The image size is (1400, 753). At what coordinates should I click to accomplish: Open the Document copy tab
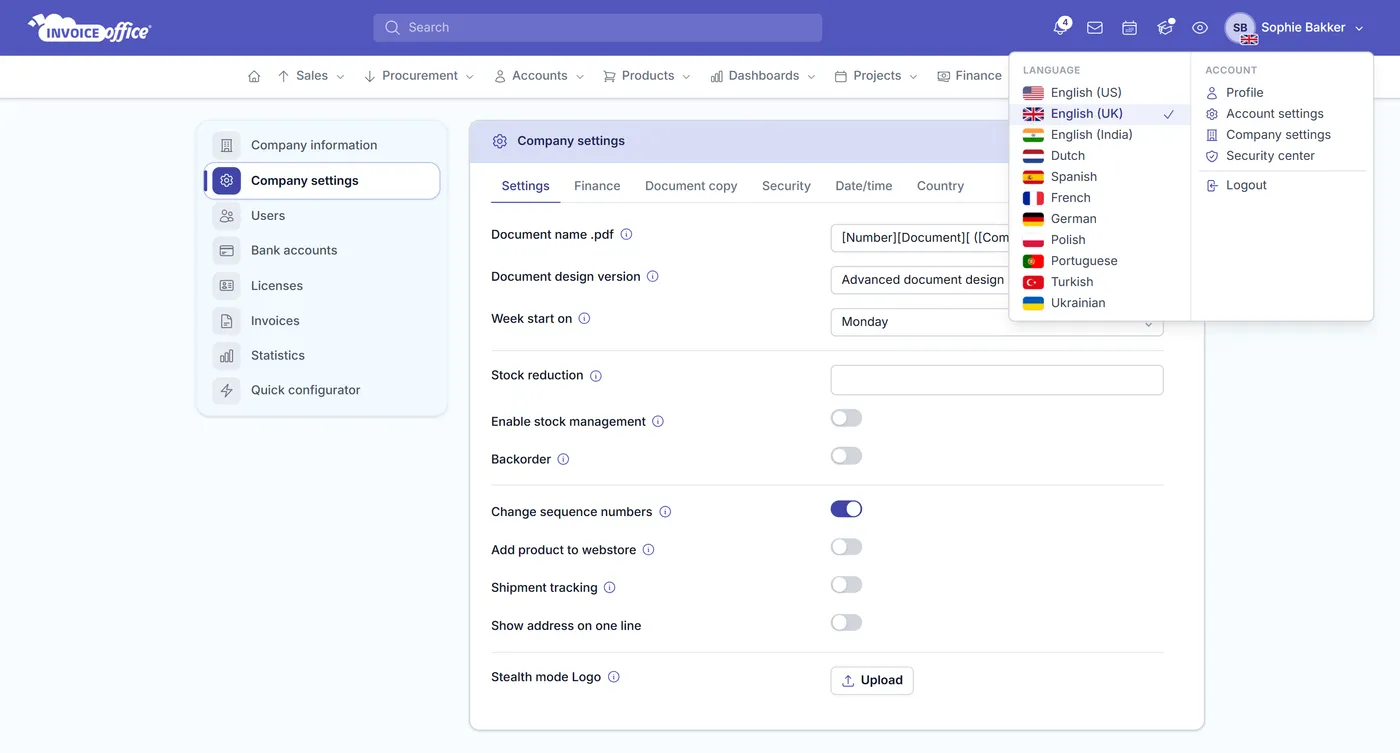click(x=691, y=186)
